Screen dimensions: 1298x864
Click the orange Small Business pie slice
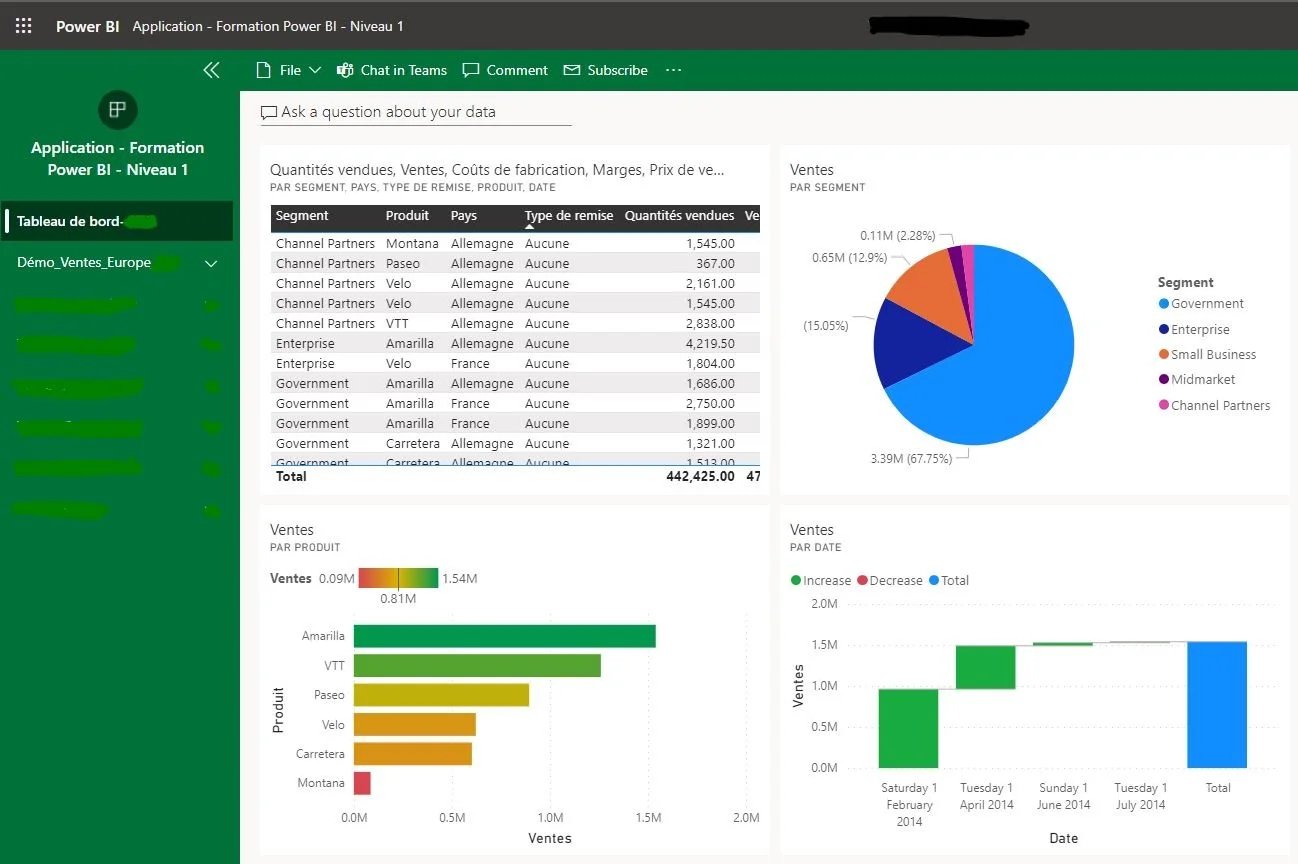click(x=932, y=290)
